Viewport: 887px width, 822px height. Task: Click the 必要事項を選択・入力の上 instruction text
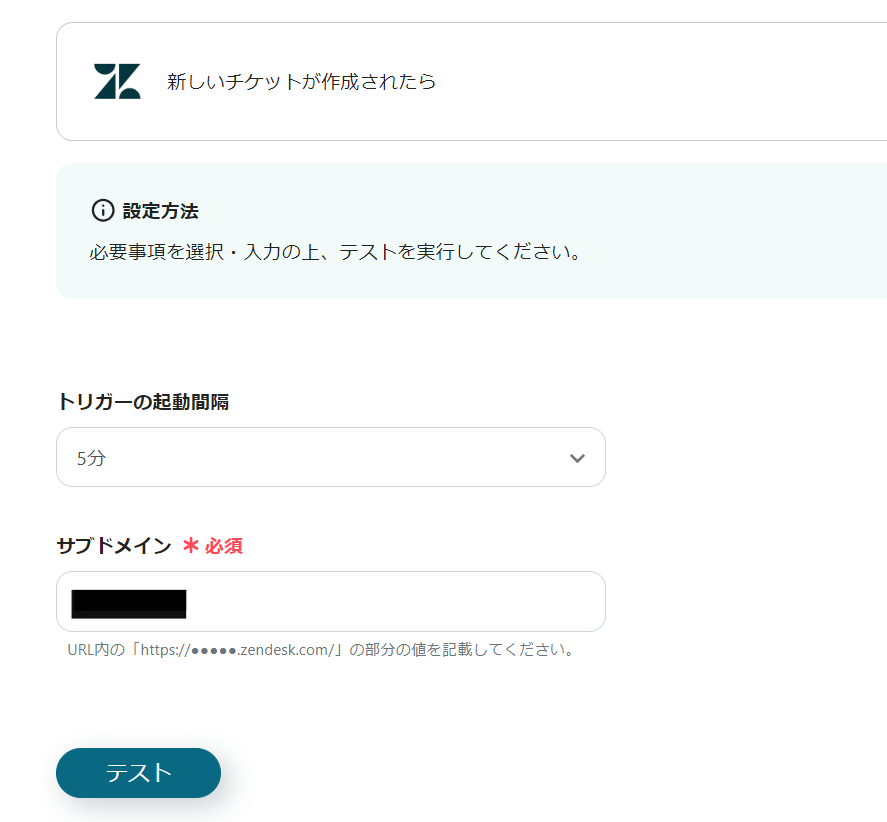click(x=336, y=251)
